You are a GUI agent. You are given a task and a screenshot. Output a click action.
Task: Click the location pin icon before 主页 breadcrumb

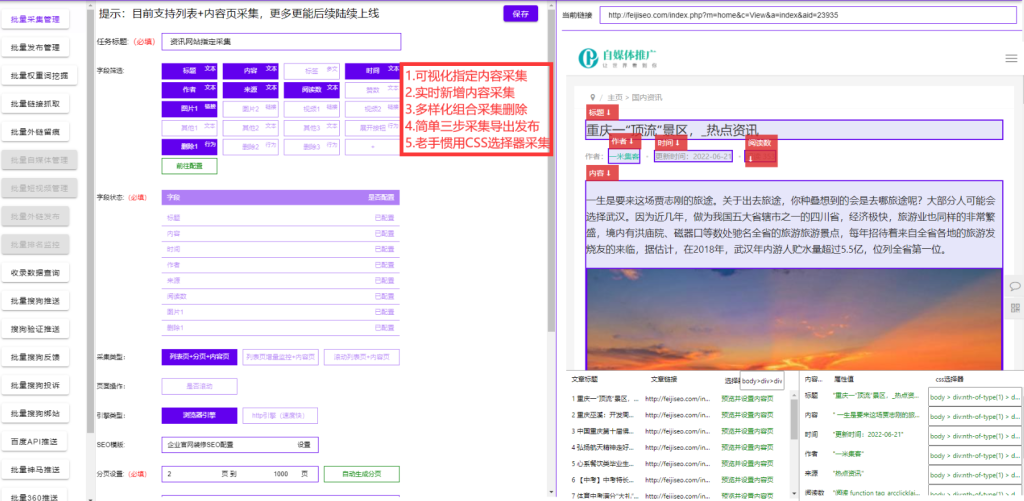tap(592, 97)
